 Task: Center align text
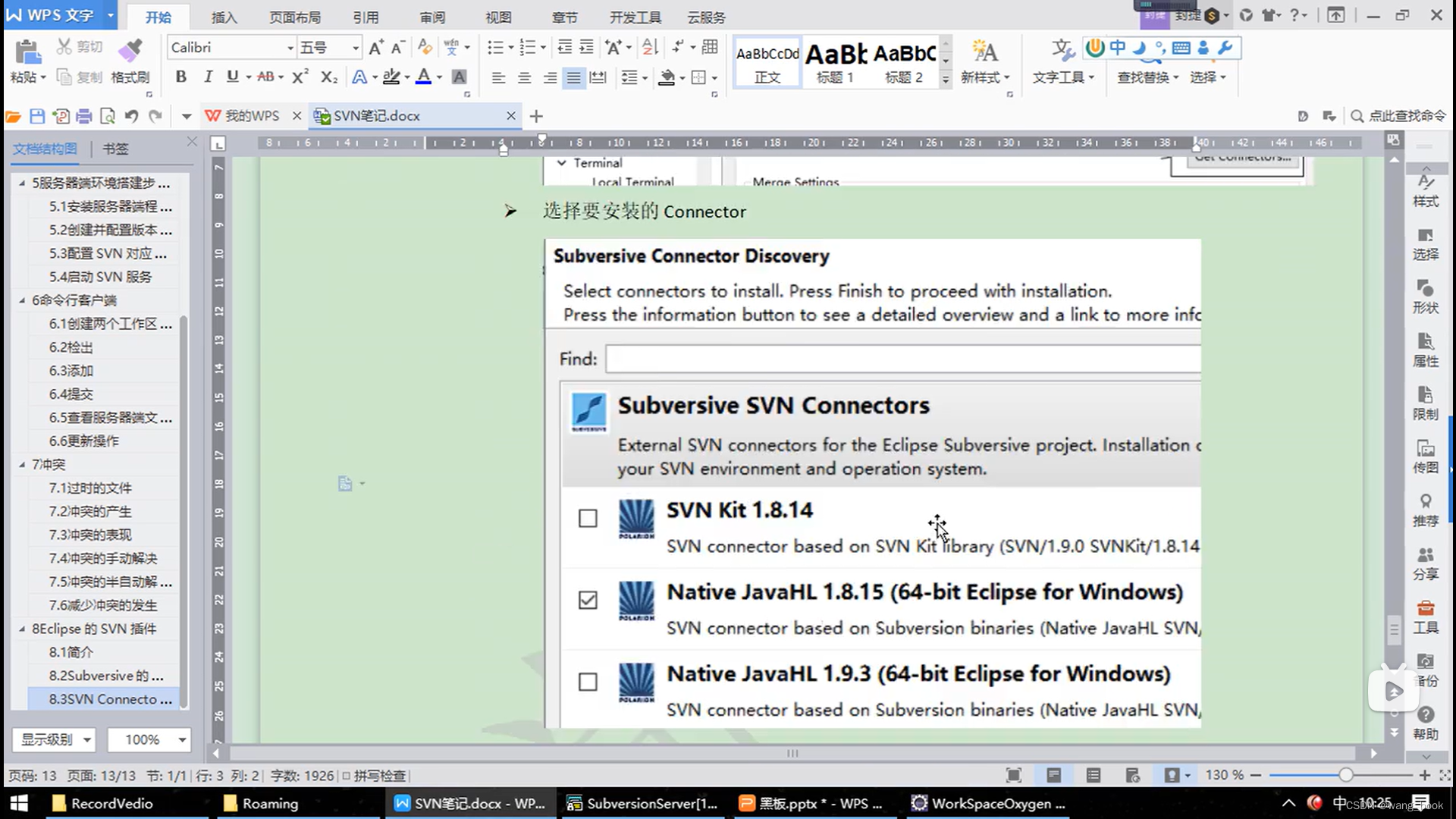(524, 77)
